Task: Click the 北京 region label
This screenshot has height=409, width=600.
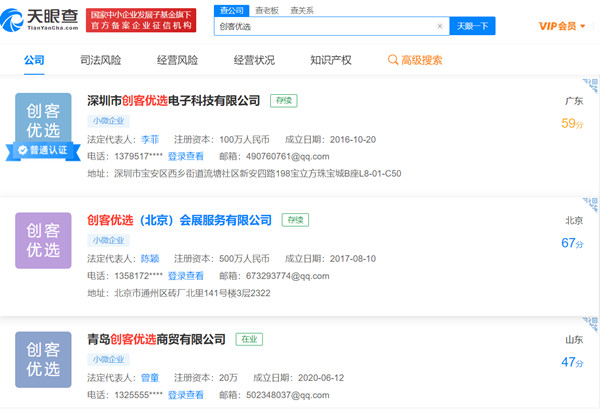Action: [574, 220]
